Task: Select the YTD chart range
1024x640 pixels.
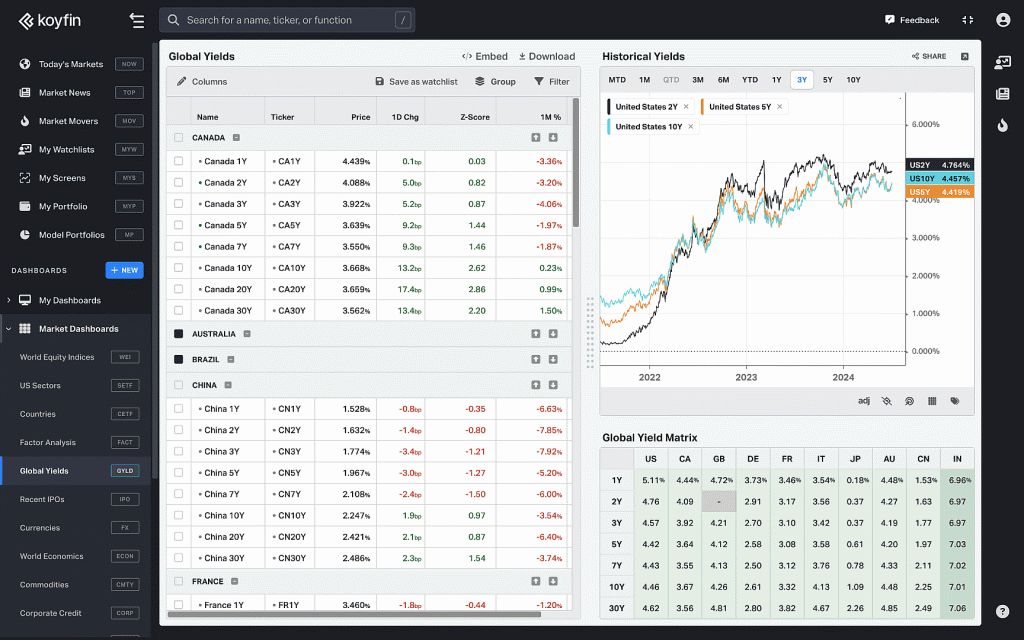Action: [x=750, y=80]
